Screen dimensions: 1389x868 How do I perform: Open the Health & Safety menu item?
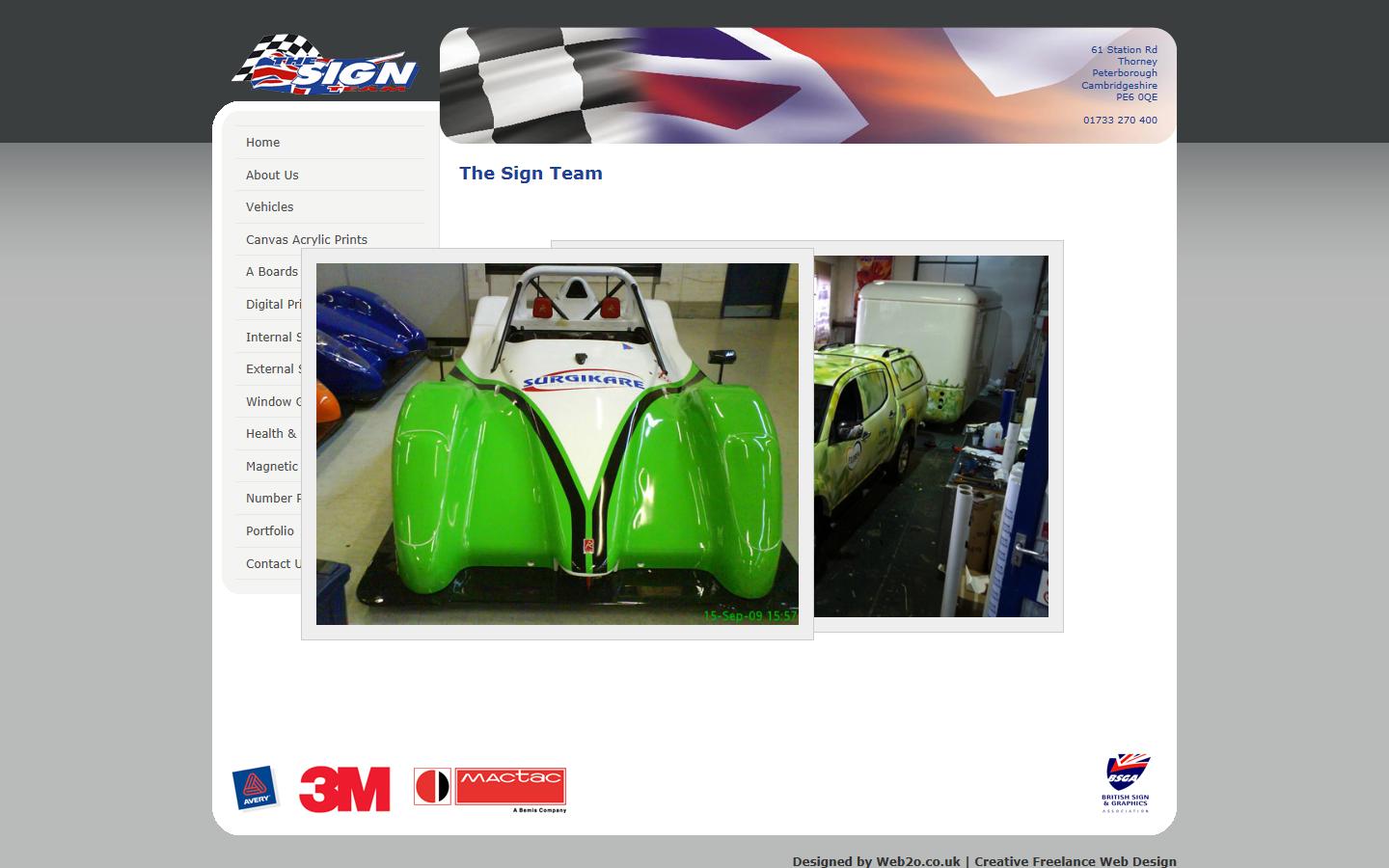[x=270, y=434]
